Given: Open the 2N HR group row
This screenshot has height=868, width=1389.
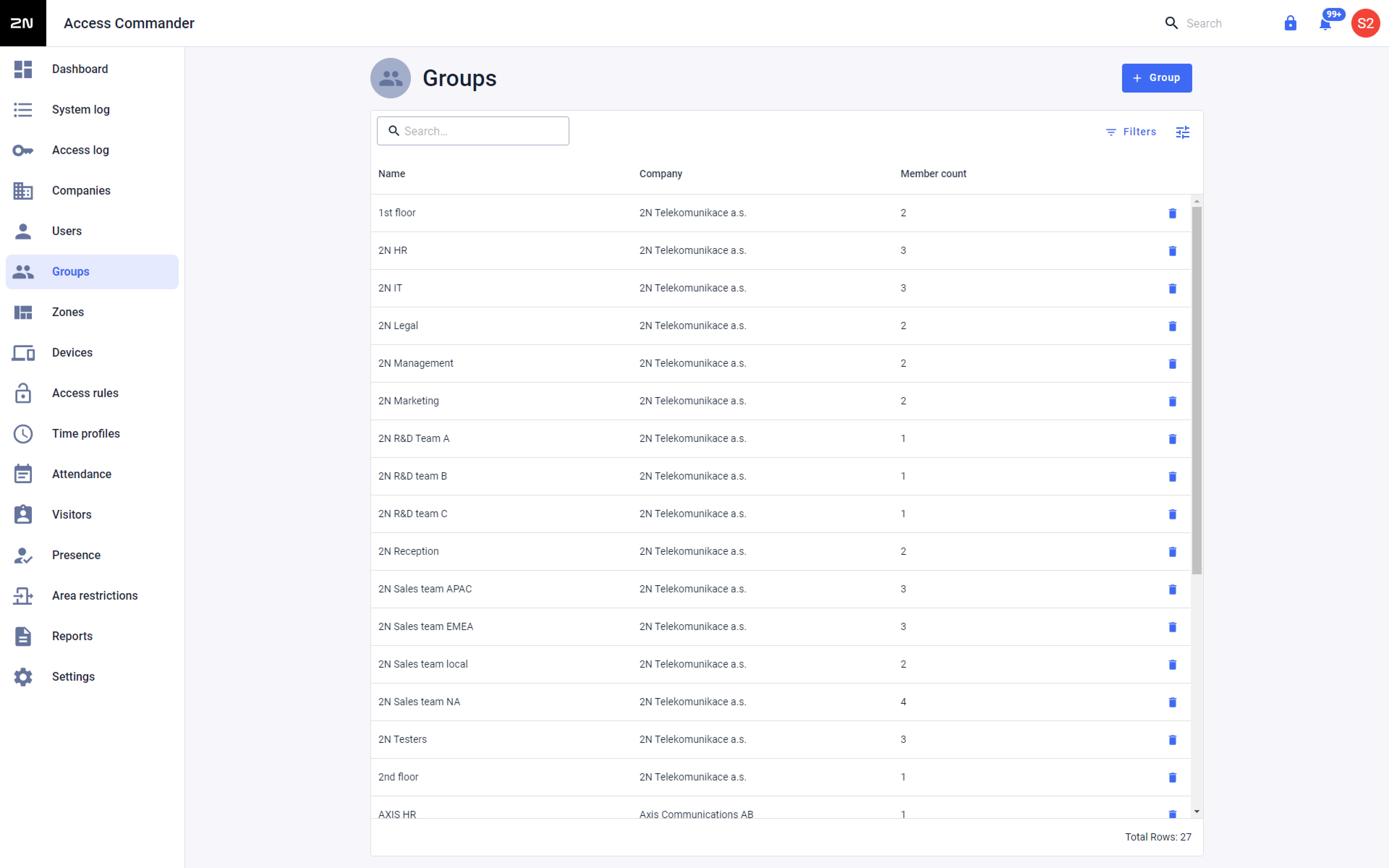Looking at the screenshot, I should point(781,251).
